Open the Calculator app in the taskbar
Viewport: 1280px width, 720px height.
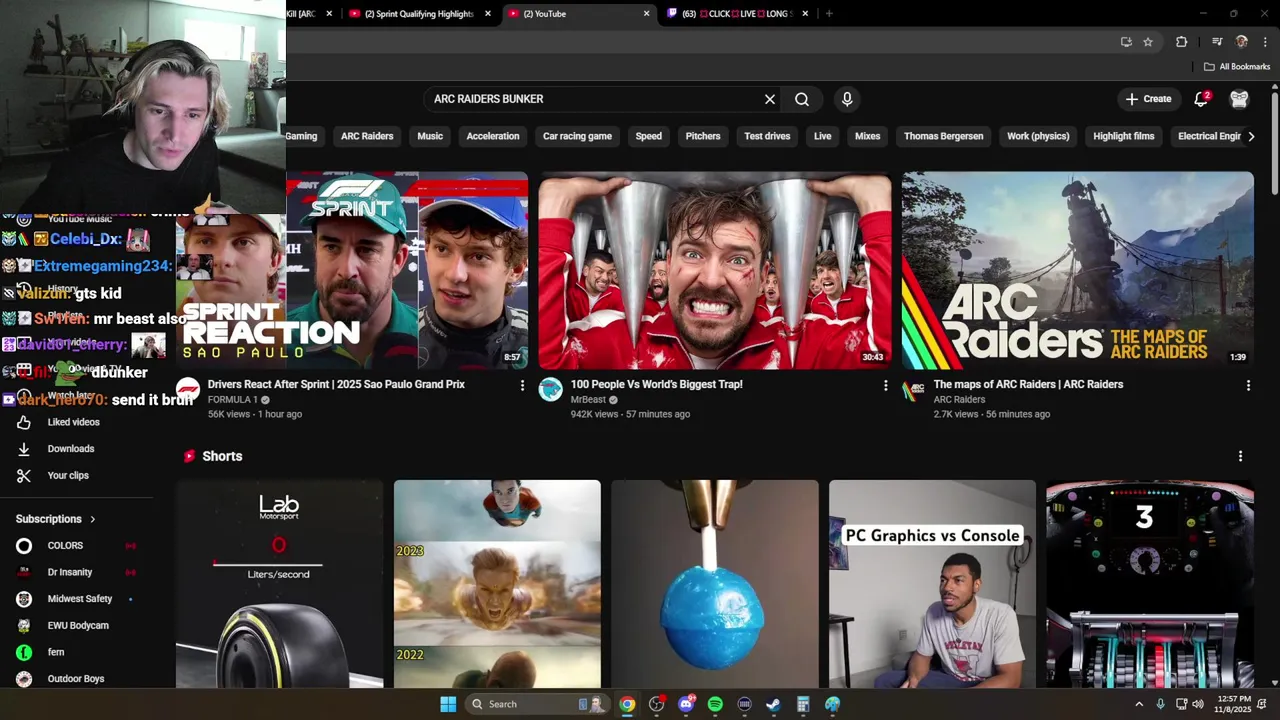point(803,704)
